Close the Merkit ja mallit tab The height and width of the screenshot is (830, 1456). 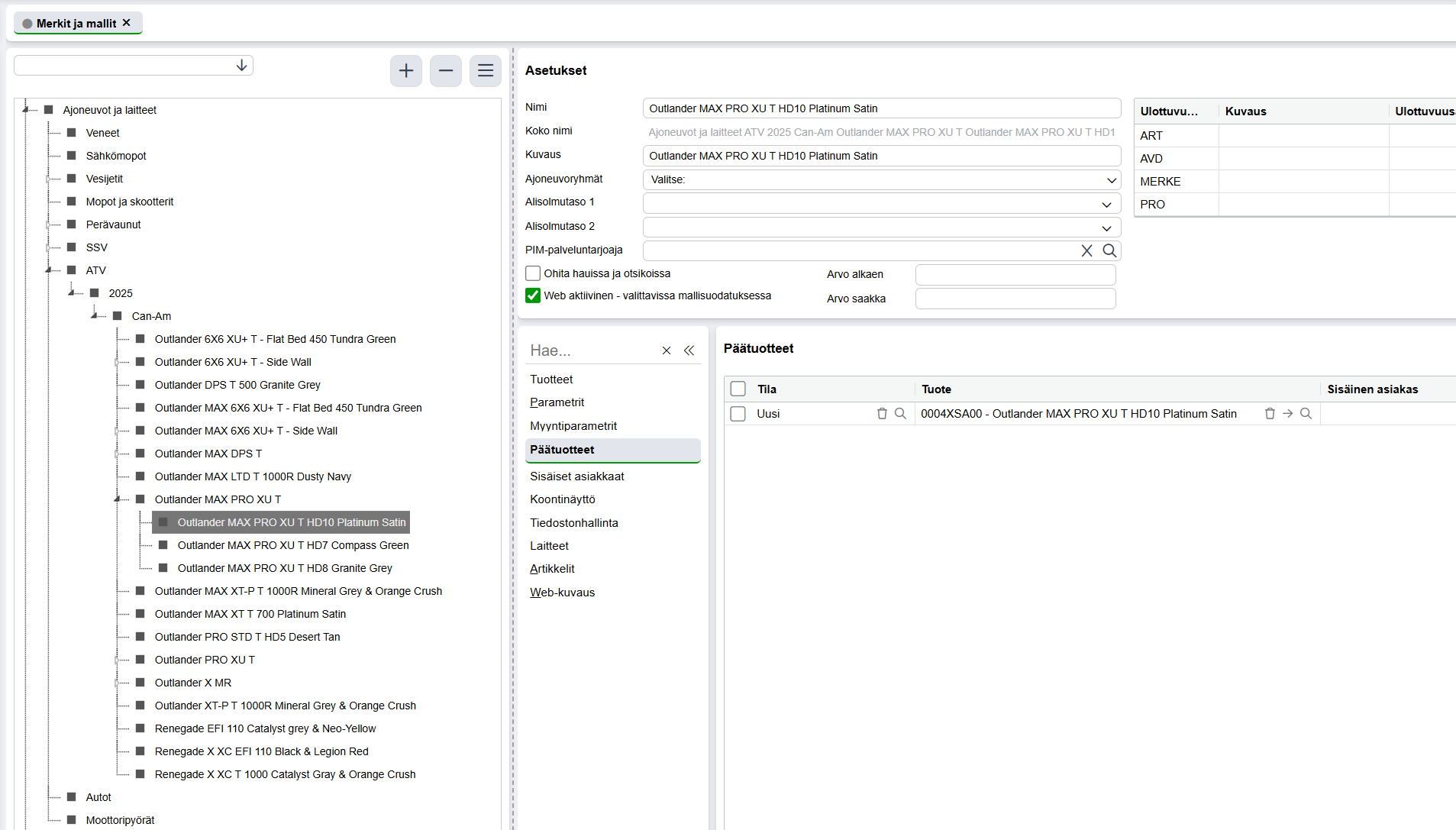tap(127, 23)
